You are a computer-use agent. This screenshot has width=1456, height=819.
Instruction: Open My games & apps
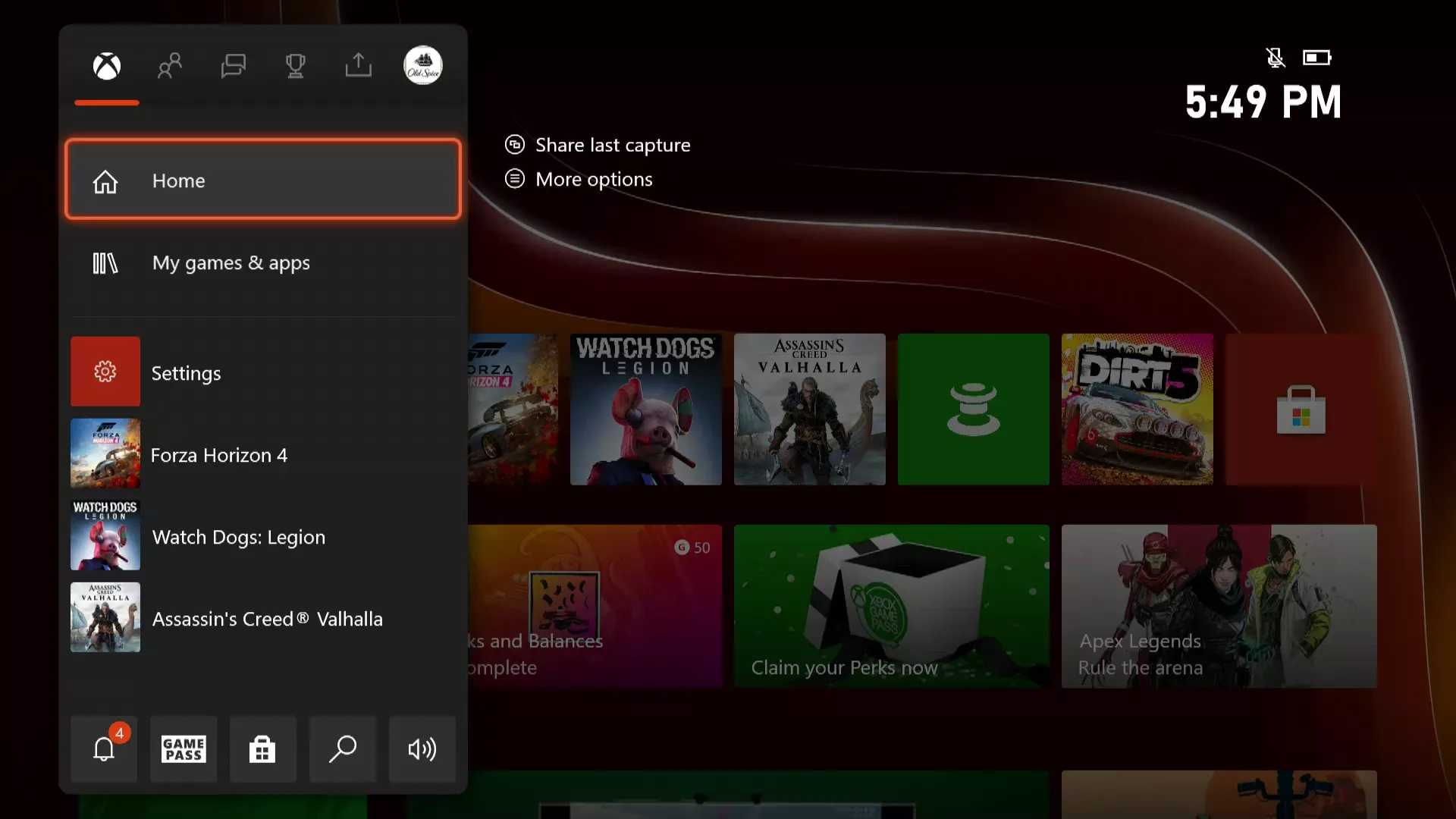[262, 262]
